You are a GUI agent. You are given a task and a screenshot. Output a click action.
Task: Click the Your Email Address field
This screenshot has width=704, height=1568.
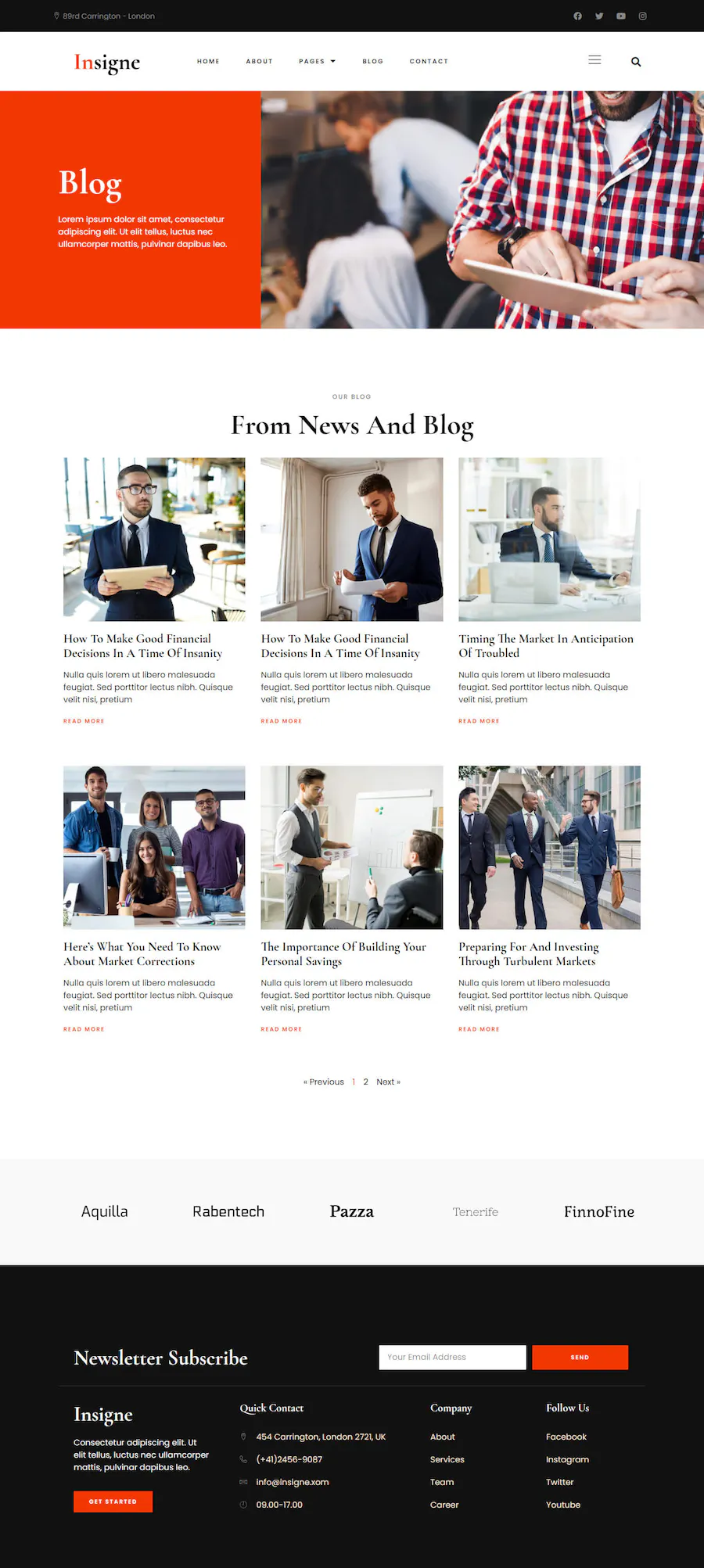(x=452, y=1357)
